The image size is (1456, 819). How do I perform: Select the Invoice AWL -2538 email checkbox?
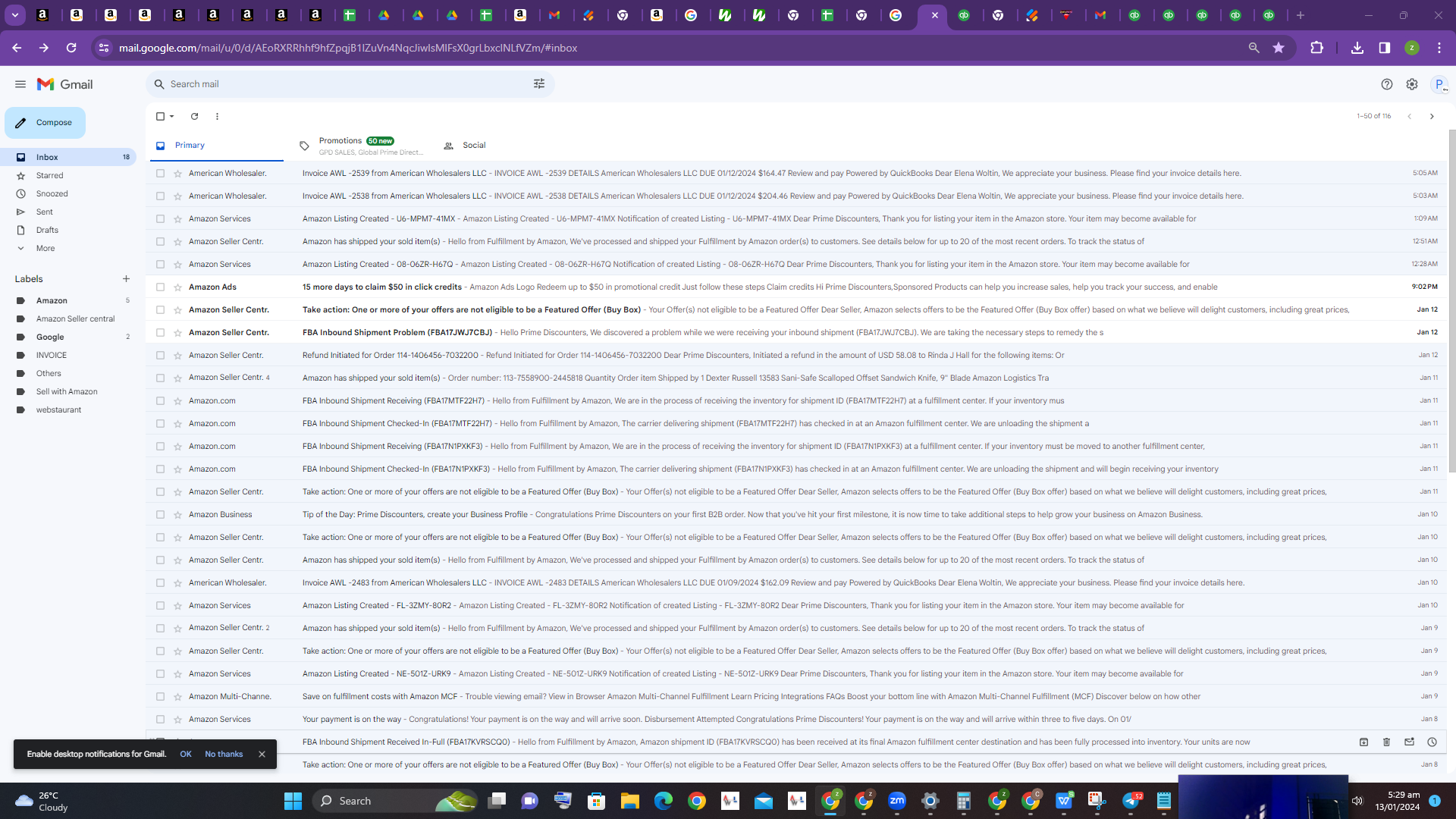tap(160, 196)
